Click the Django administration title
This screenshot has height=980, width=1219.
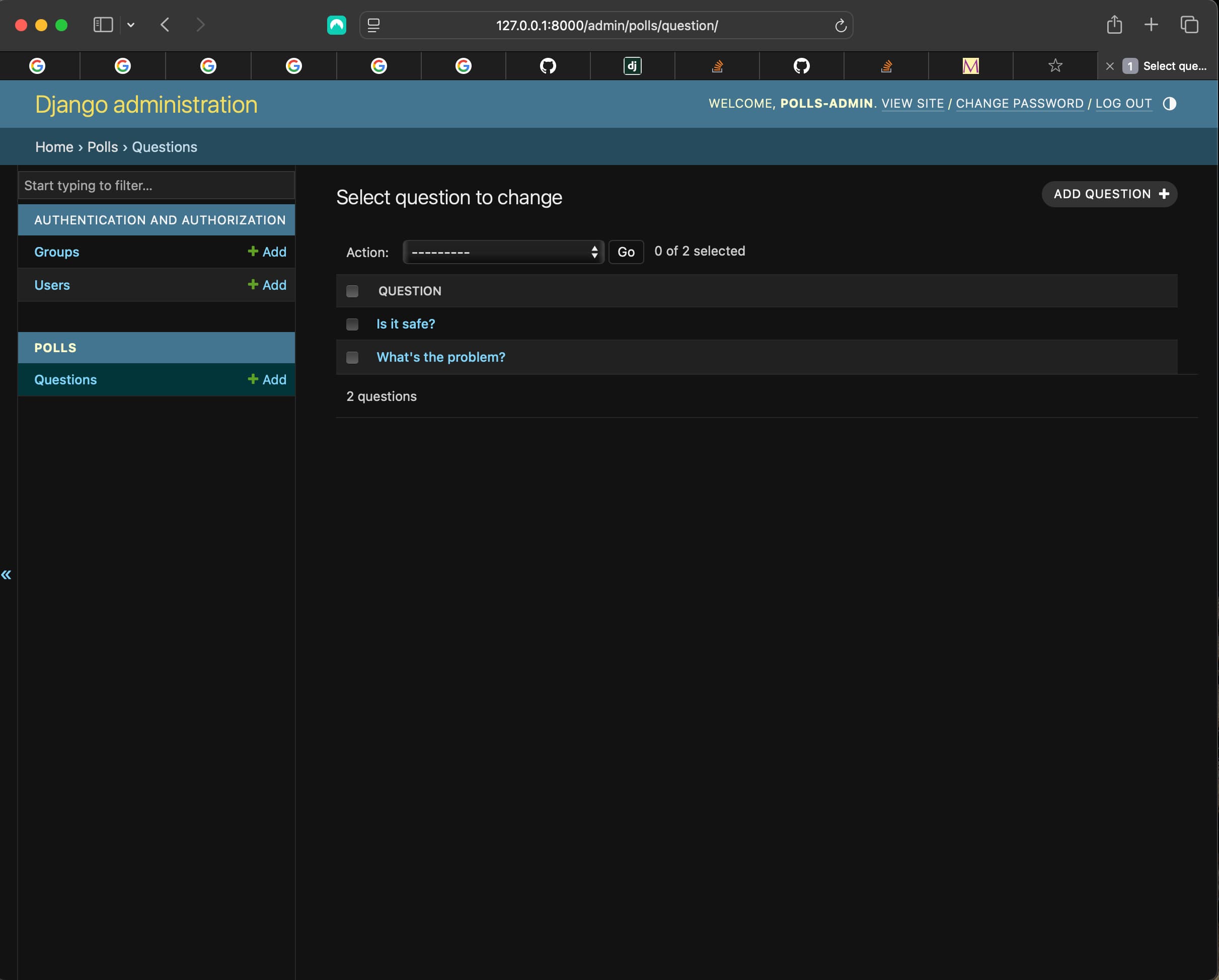(x=146, y=105)
